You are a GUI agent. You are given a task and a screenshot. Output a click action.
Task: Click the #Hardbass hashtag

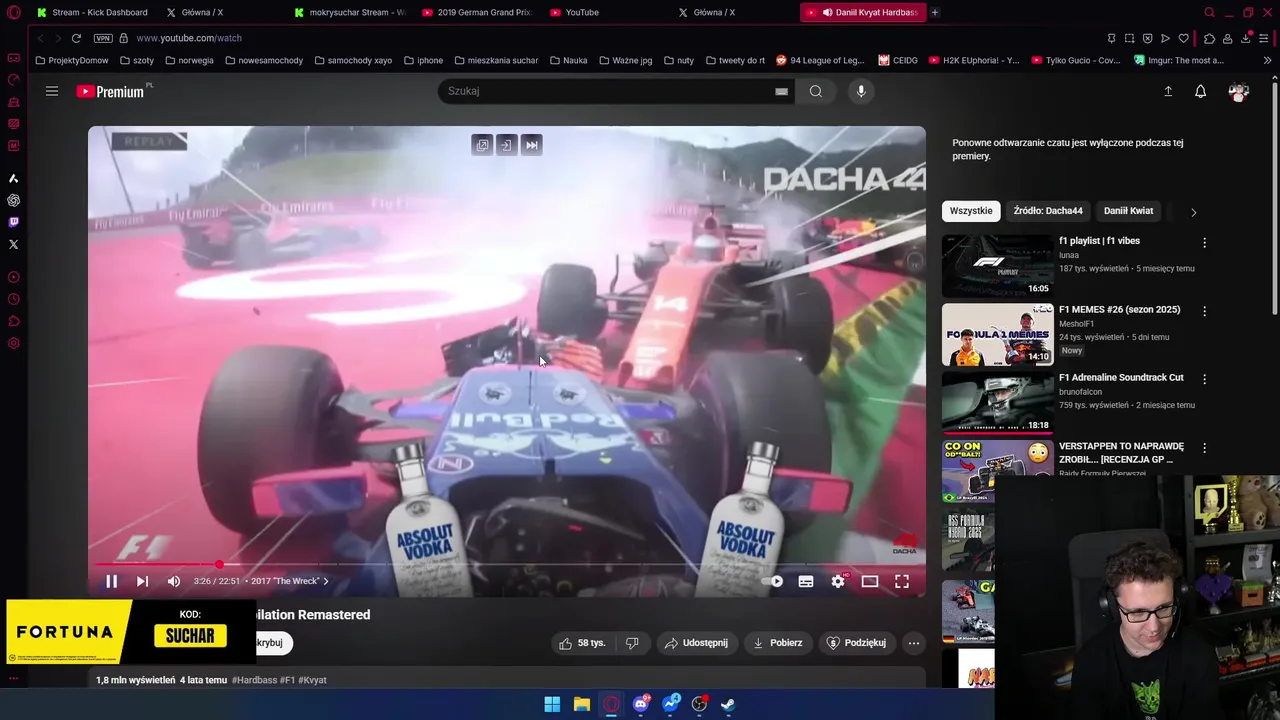[254, 680]
